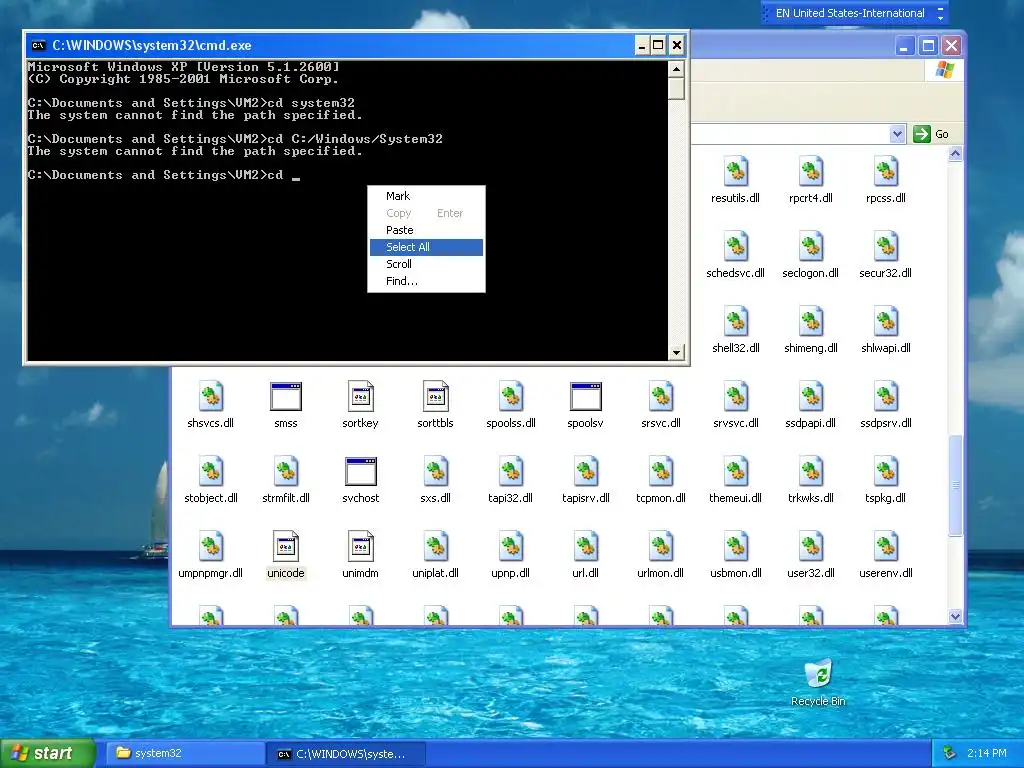
Task: Select the tcpmon.dll file icon
Action: [661, 472]
